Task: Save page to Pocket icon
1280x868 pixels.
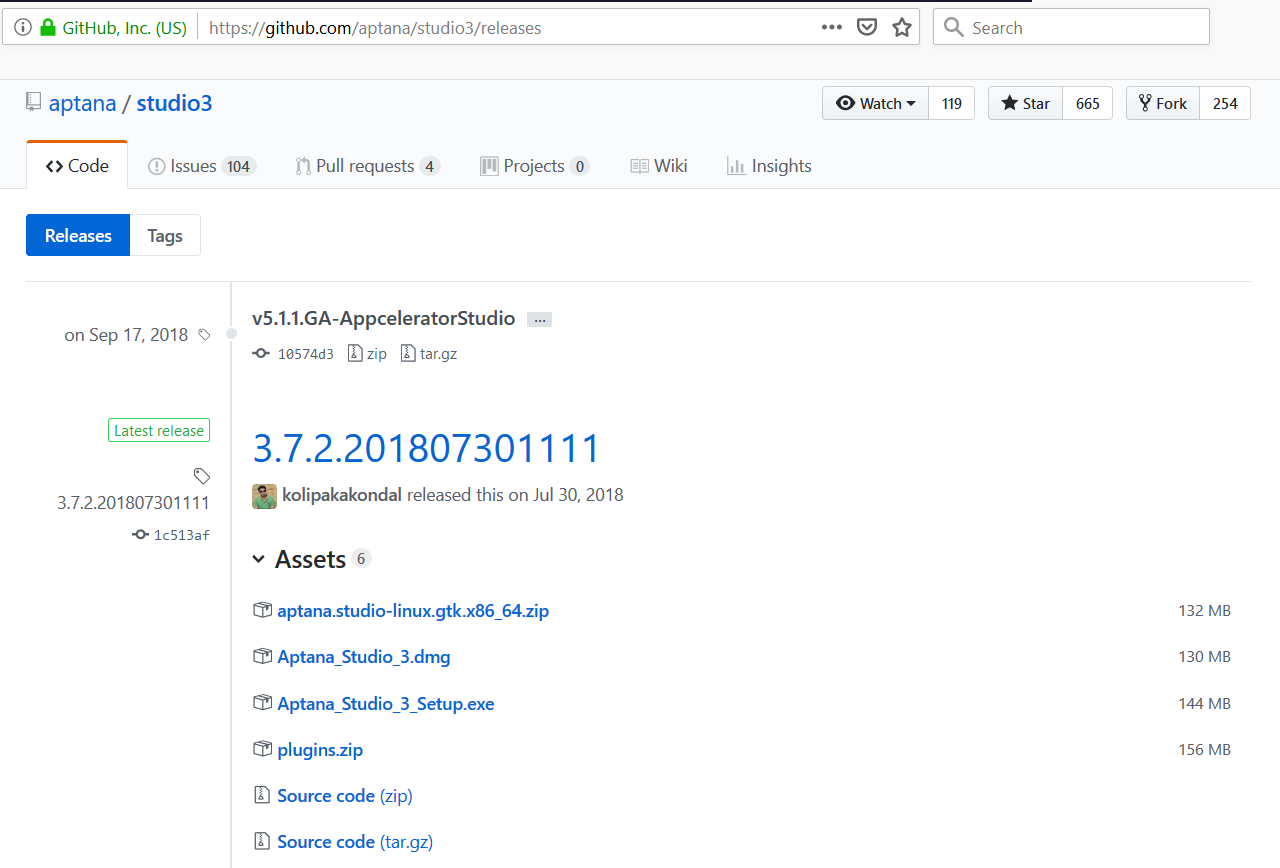Action: 867,28
